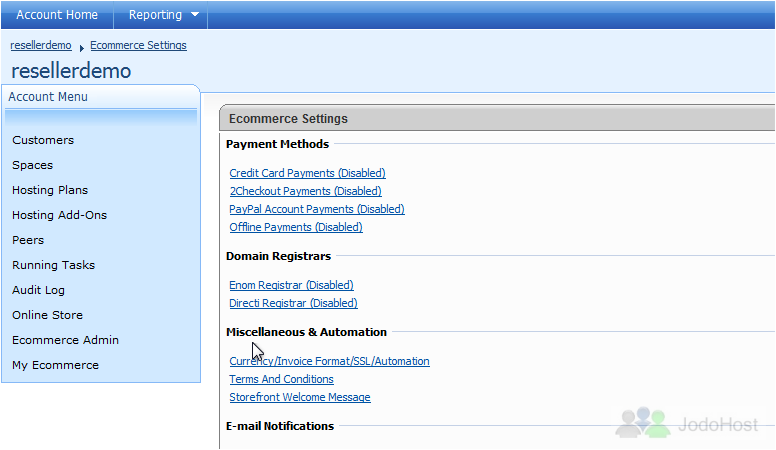Image resolution: width=776 pixels, height=450 pixels.
Task: Click the Ecommerce Settings panel header
Action: click(497, 118)
